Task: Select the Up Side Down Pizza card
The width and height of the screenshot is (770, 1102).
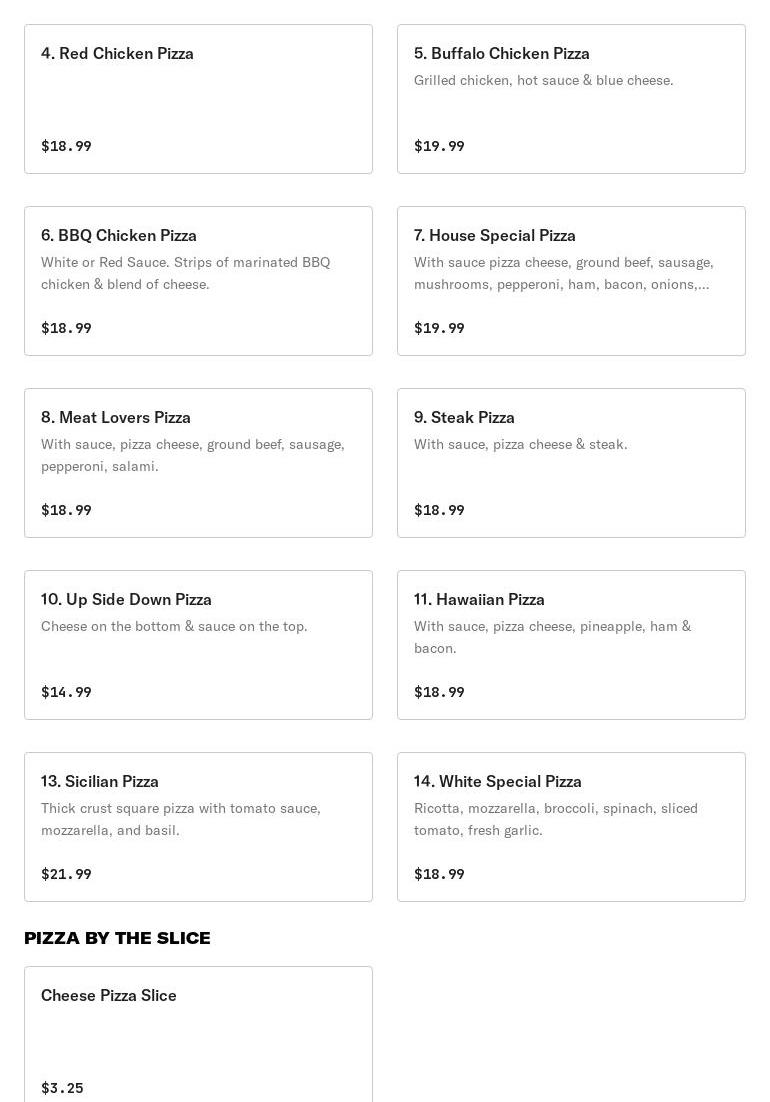Action: [198, 645]
